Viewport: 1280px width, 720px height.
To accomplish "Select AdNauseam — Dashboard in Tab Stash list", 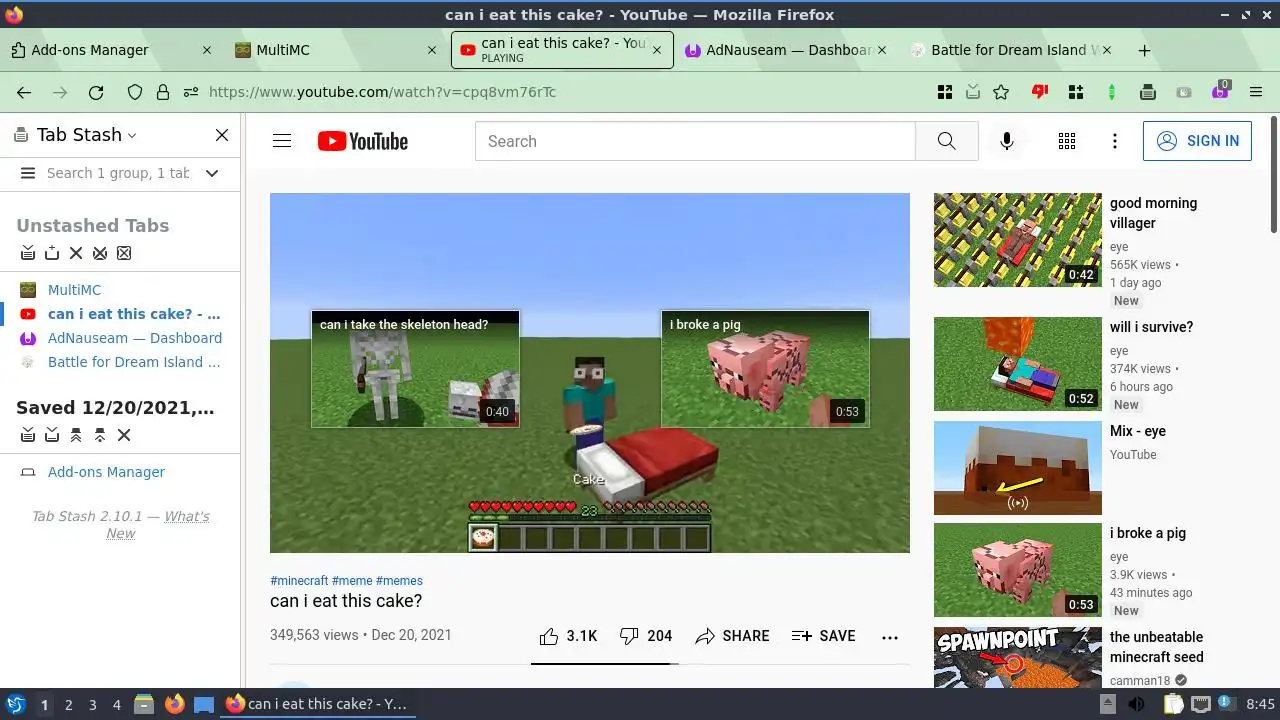I will (x=135, y=338).
